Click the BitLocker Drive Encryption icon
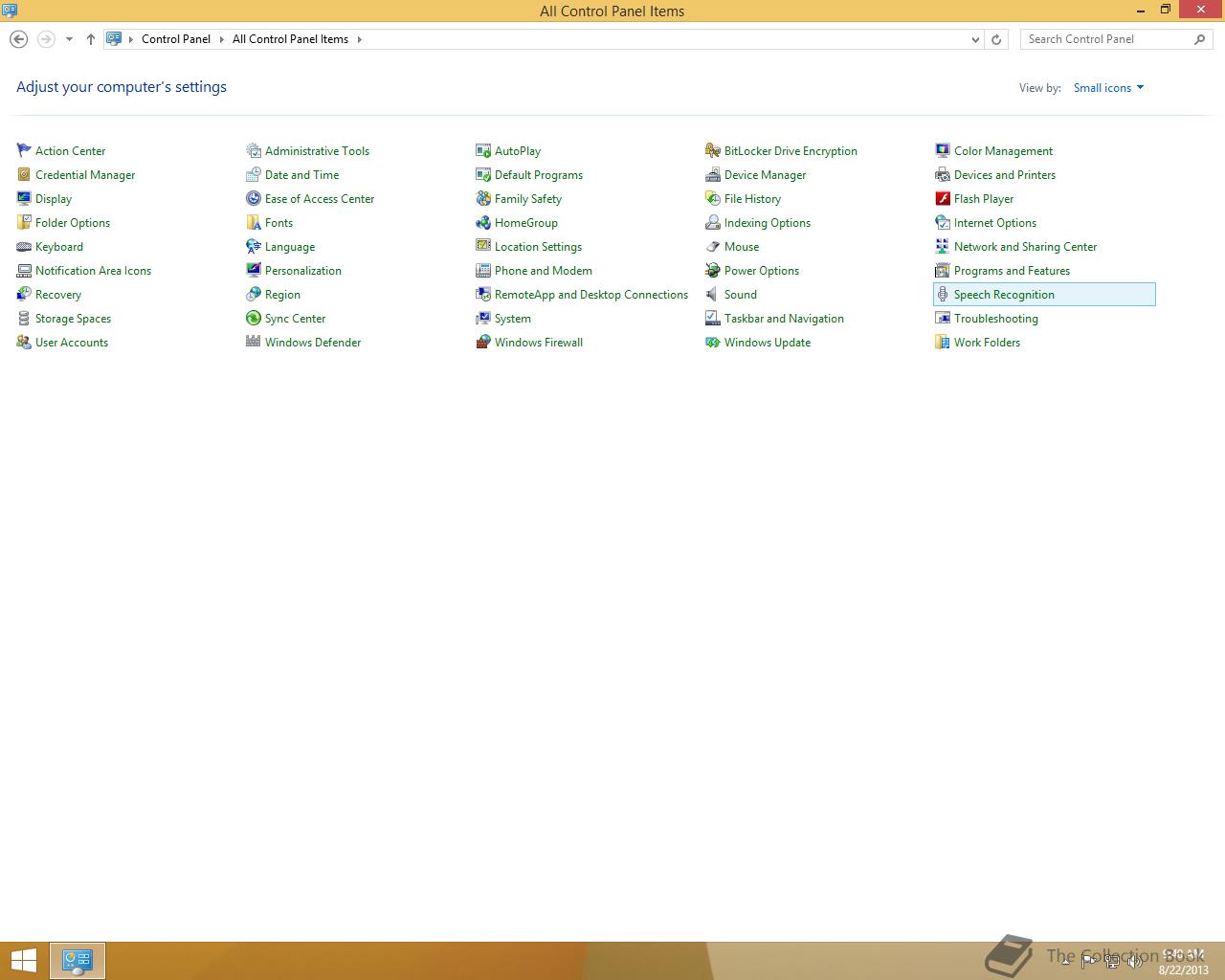 [x=713, y=150]
